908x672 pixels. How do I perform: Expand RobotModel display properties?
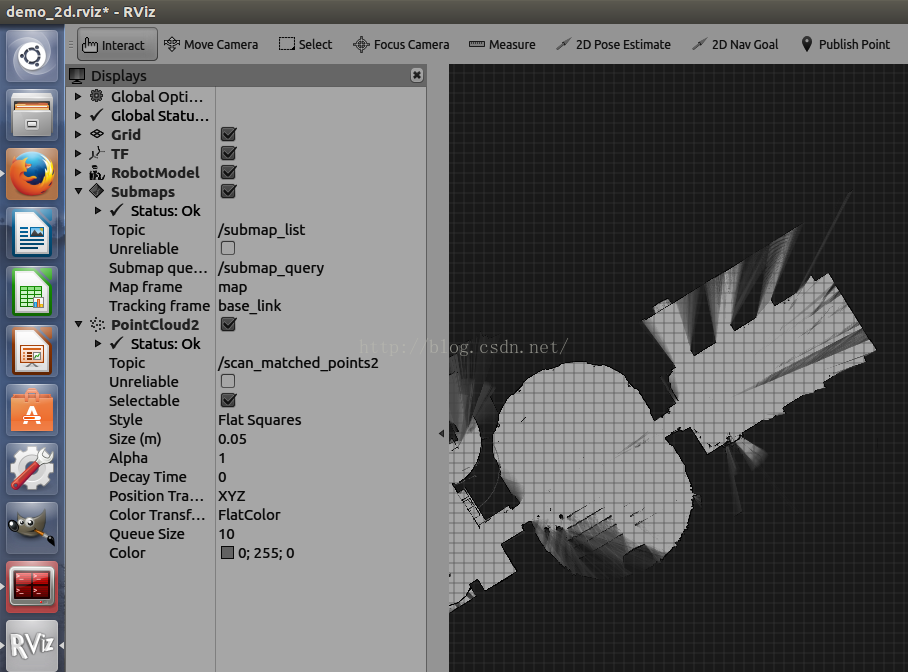pos(78,173)
